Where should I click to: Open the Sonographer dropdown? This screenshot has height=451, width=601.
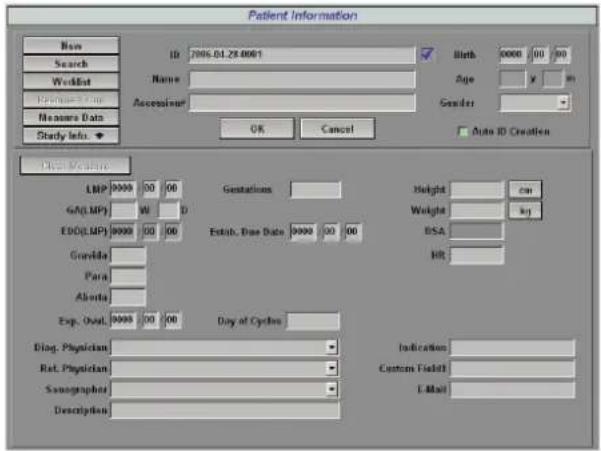[332, 389]
